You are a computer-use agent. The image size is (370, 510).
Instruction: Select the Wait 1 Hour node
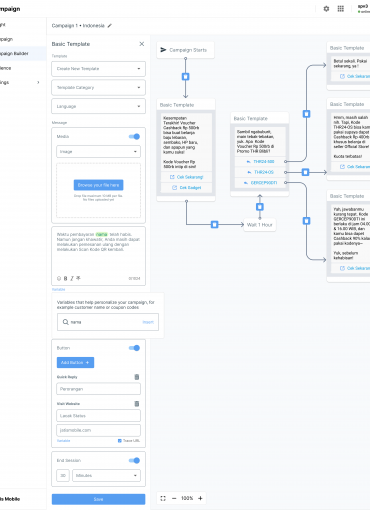(x=260, y=225)
